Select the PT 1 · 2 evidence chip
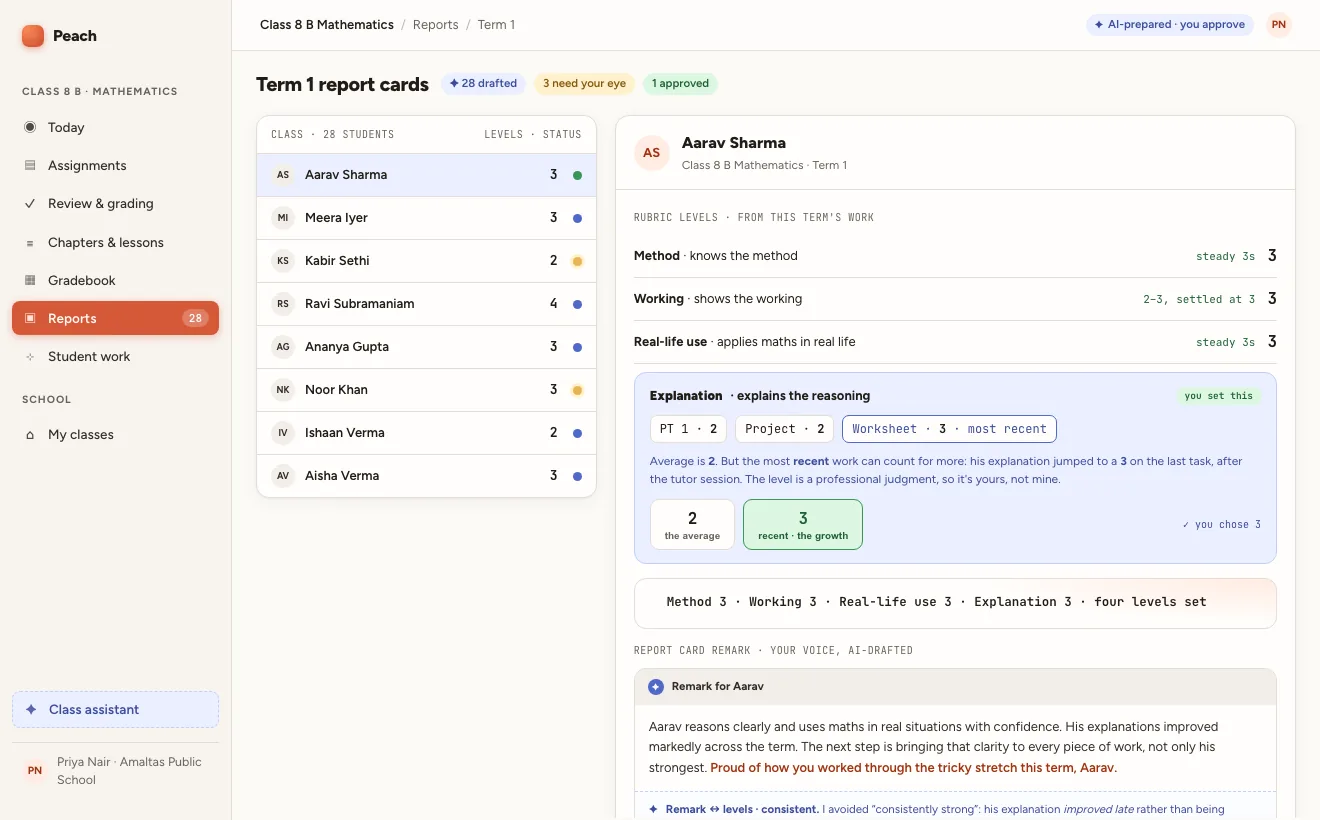The height and width of the screenshot is (820, 1320). click(x=688, y=428)
